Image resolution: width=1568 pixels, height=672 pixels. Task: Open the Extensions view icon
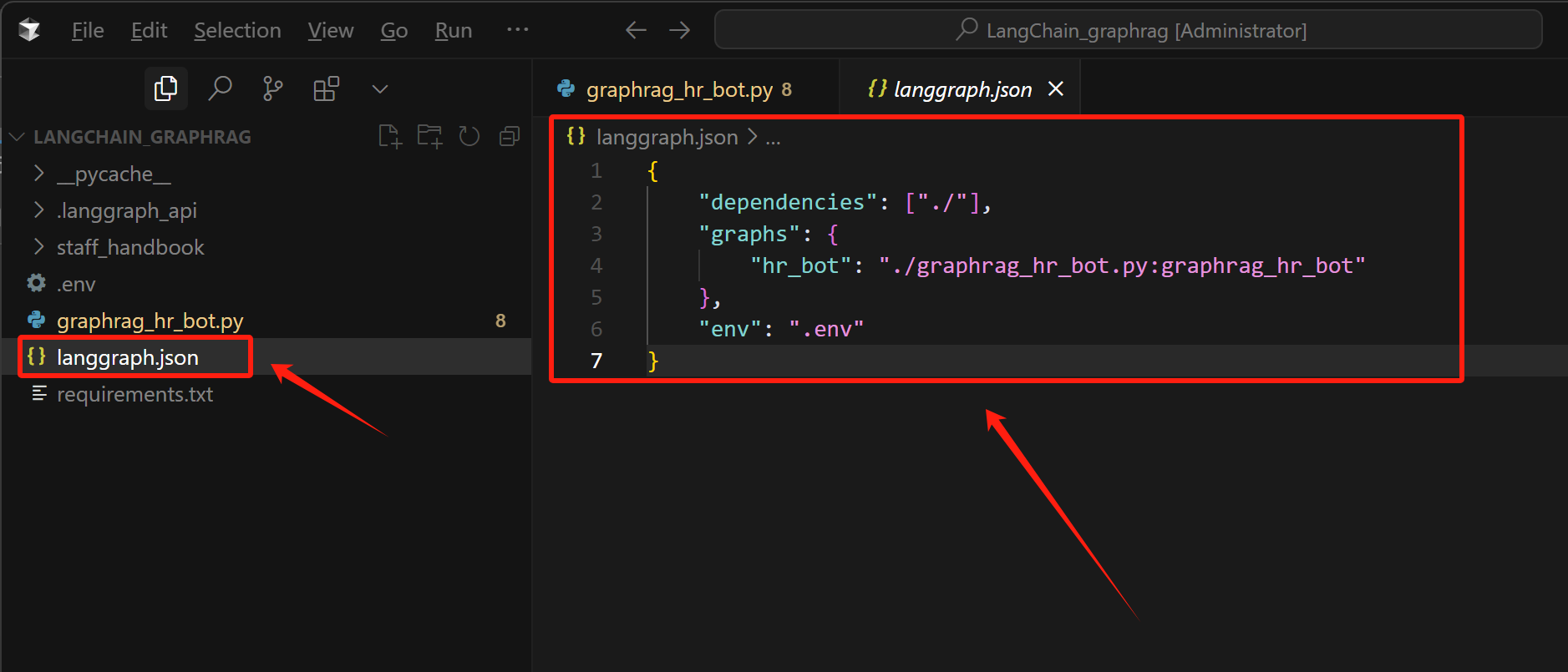tap(326, 88)
